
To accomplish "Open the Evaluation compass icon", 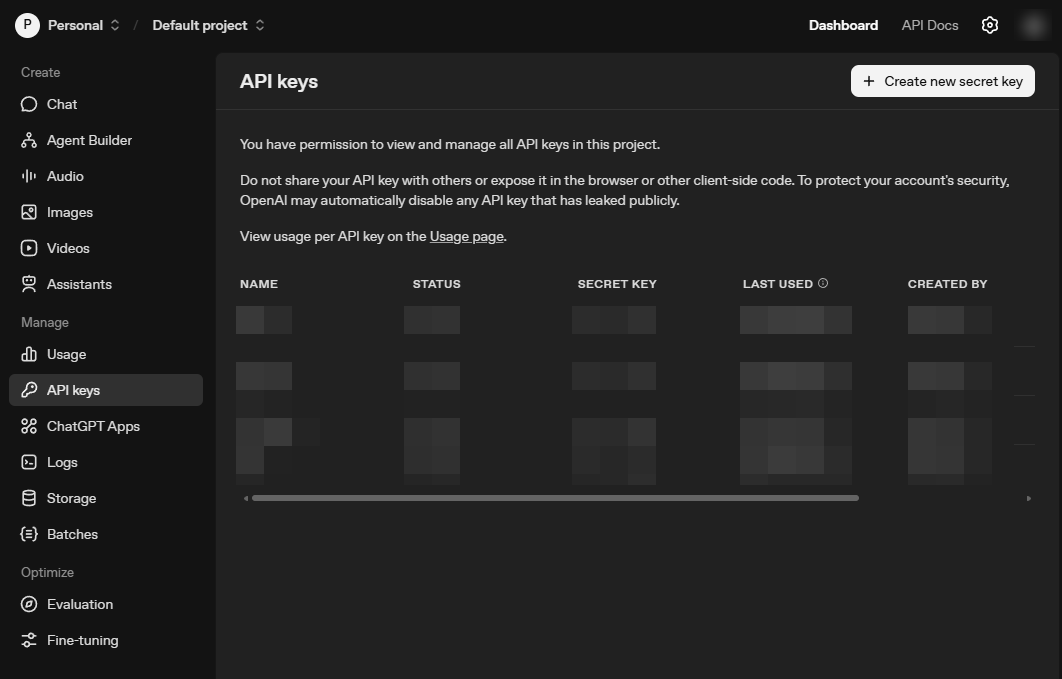I will click(29, 604).
